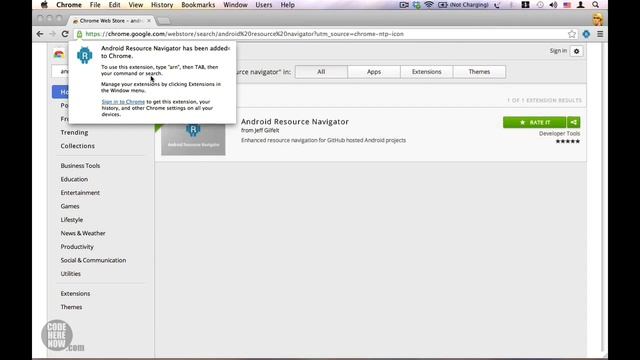Open Extensions in the sidebar
Screen dimensions: 640x360
[76, 293]
